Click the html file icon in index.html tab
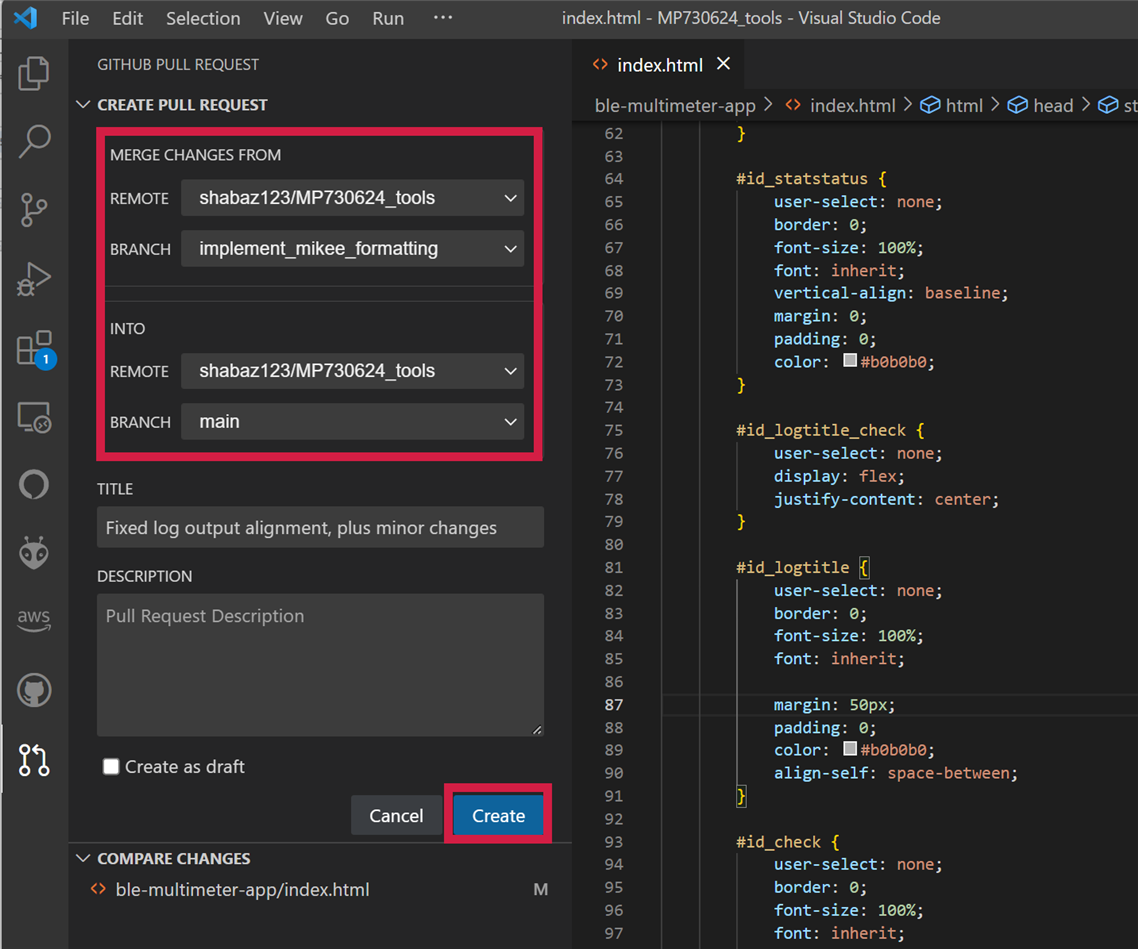This screenshot has height=949, width=1138. 600,65
